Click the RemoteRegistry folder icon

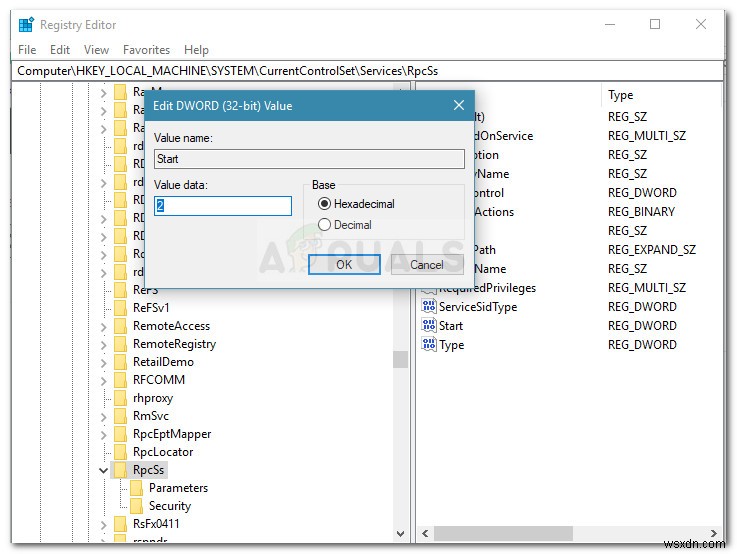point(121,344)
